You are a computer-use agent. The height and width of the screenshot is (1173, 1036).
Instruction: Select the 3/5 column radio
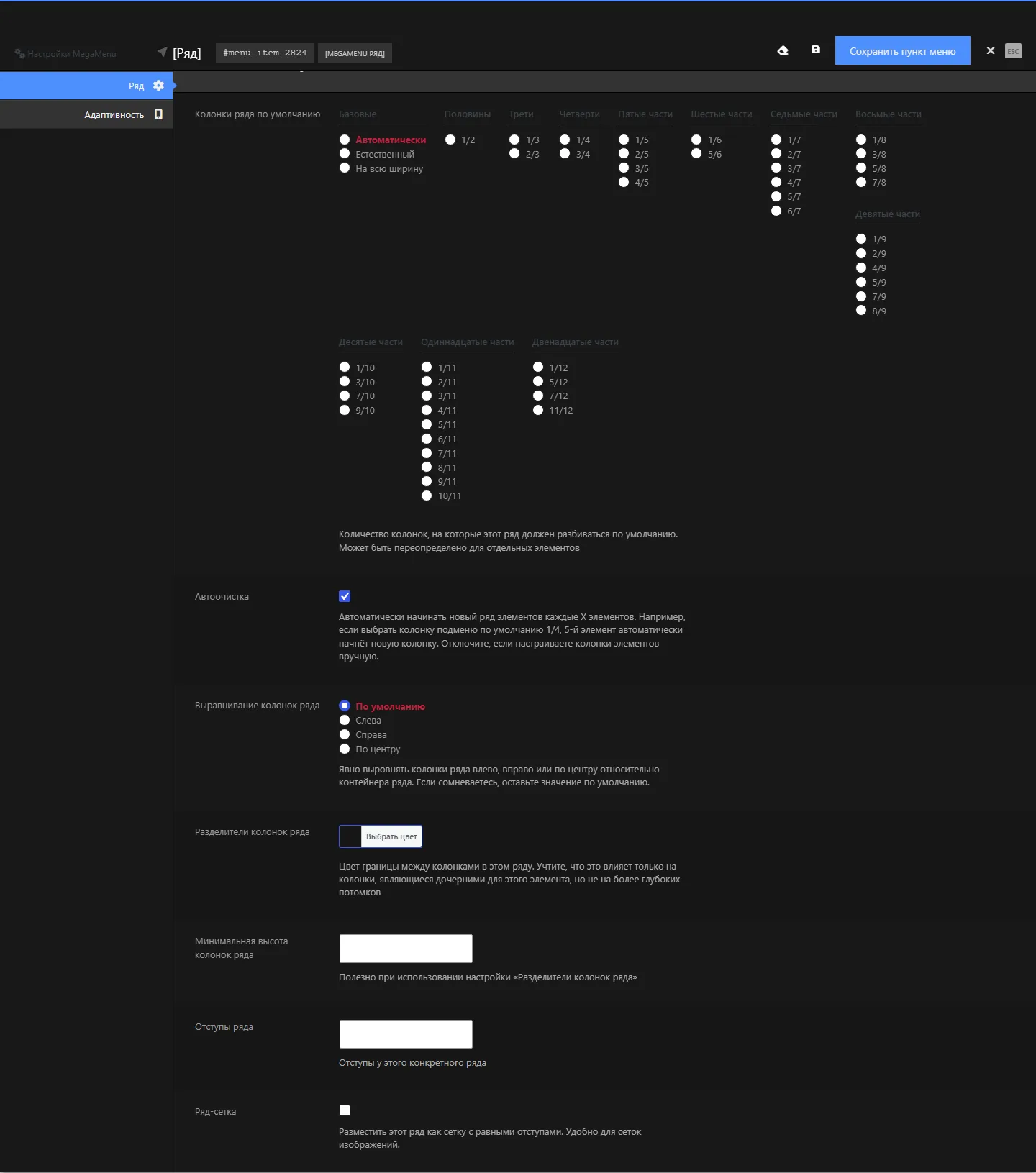pyautogui.click(x=624, y=168)
